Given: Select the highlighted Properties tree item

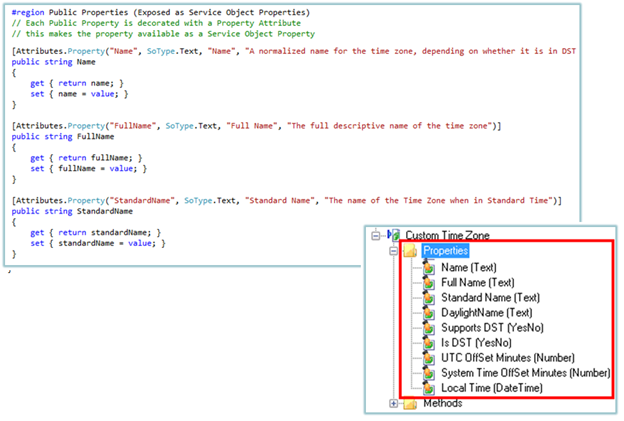Looking at the screenshot, I should click(x=445, y=251).
